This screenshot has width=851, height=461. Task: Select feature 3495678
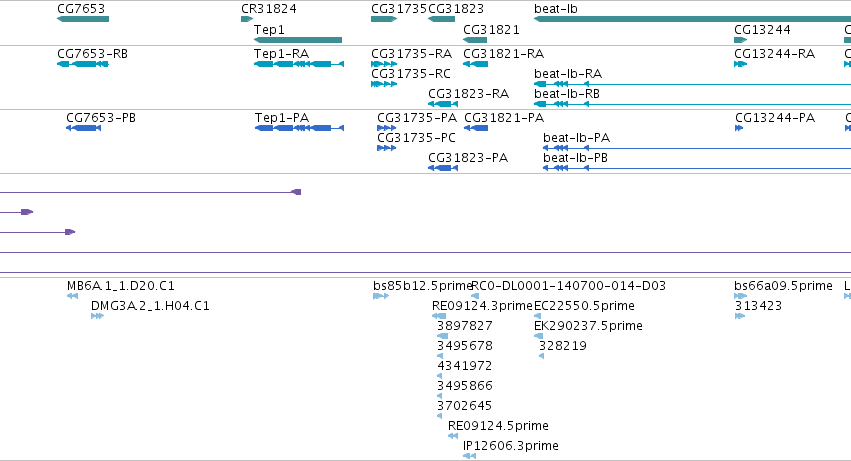click(465, 346)
